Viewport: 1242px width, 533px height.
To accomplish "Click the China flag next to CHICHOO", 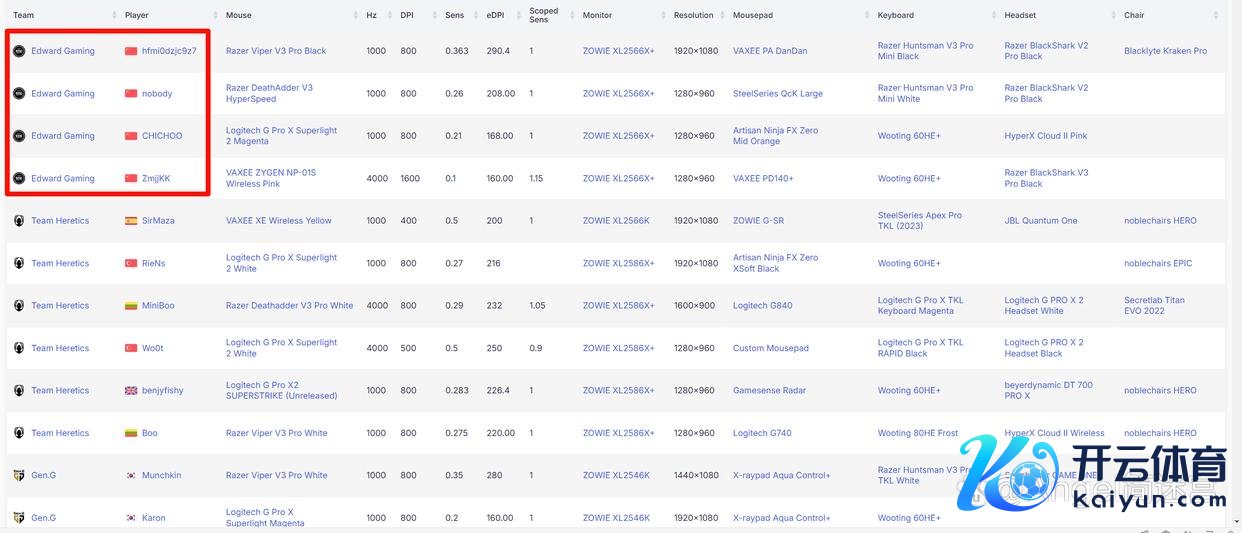I will [x=131, y=136].
